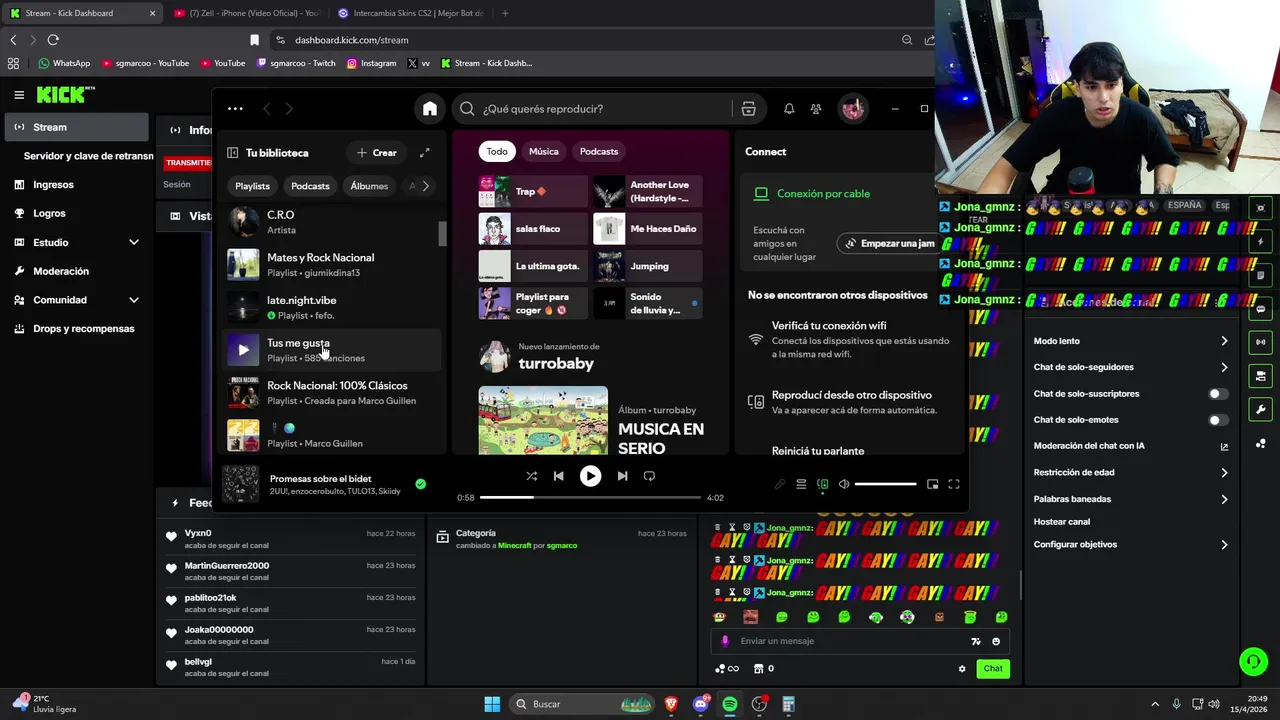Open the Kick chat bubble sidebar icon

pos(1260,309)
